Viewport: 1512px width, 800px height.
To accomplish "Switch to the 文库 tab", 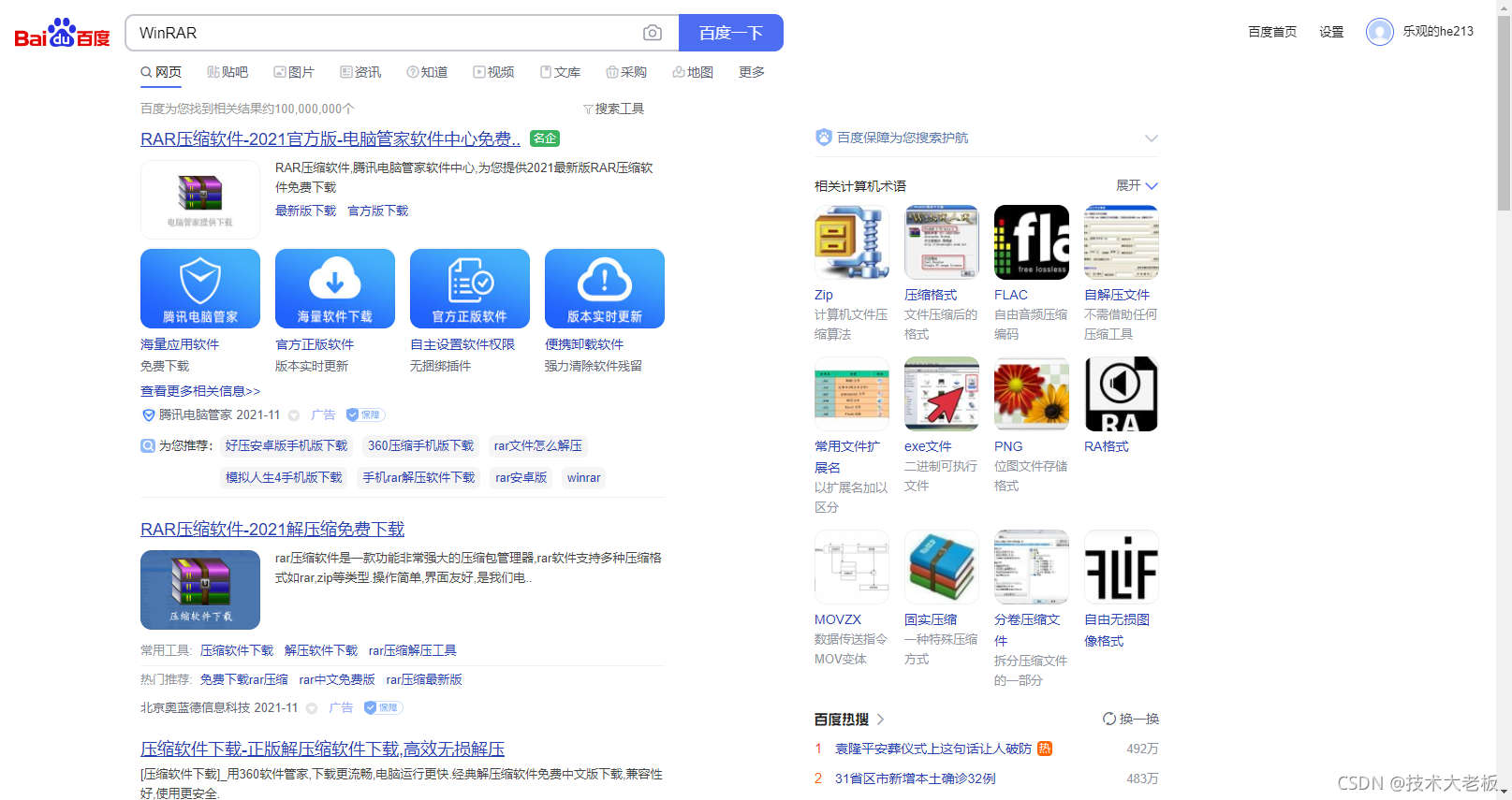I will tap(560, 72).
